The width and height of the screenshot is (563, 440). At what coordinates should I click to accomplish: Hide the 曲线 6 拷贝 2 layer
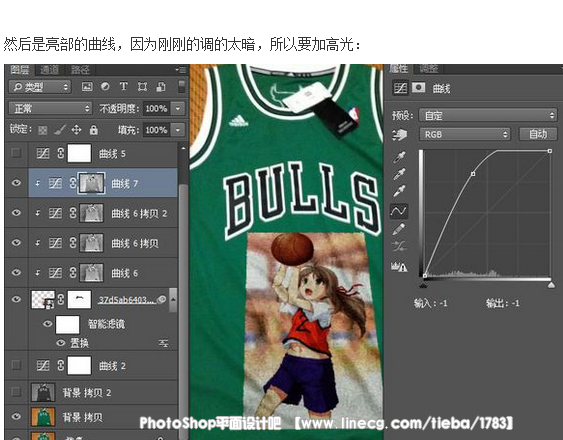[16, 213]
